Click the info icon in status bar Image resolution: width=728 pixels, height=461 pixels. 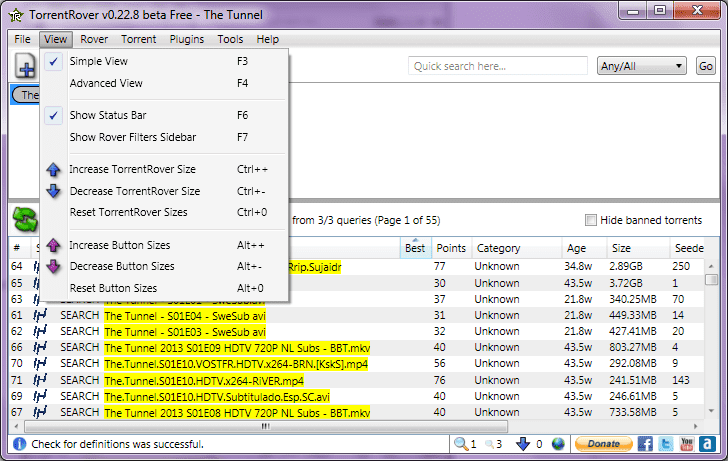point(20,444)
